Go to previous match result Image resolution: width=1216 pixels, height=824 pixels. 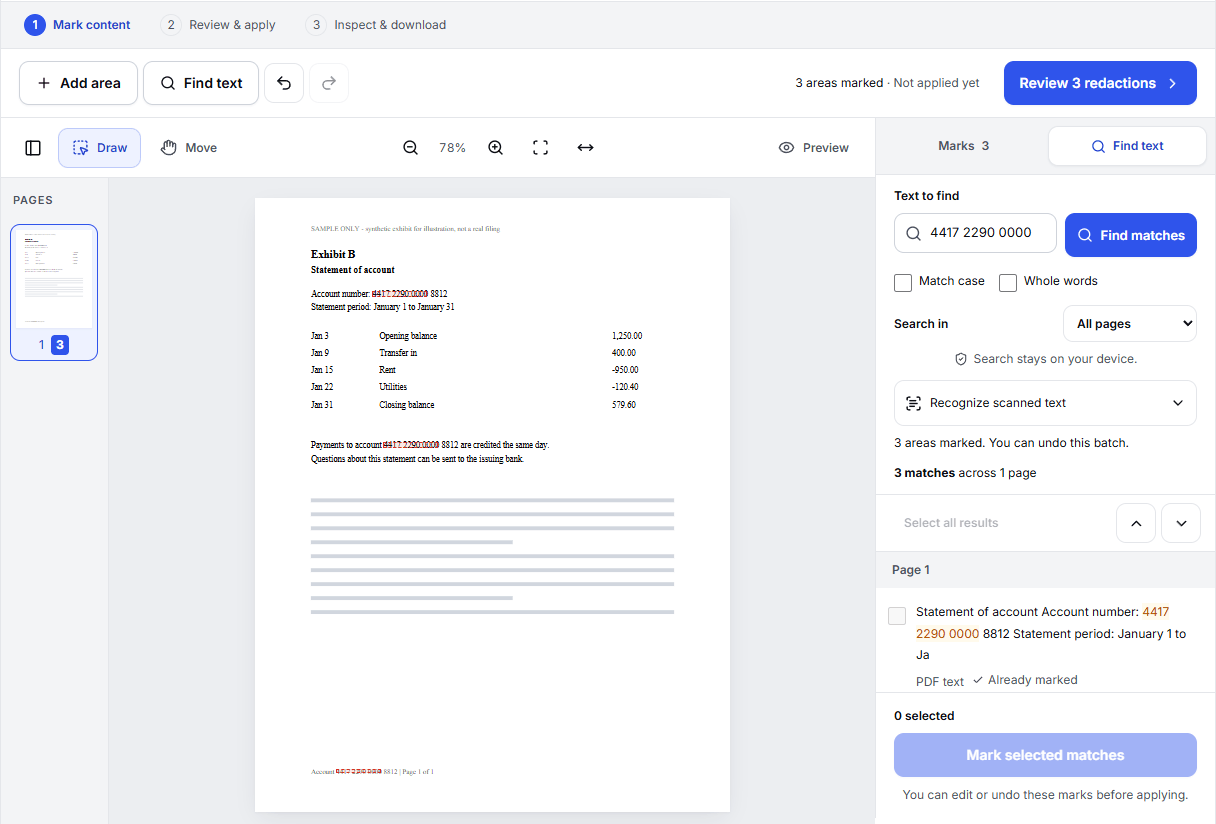1136,523
